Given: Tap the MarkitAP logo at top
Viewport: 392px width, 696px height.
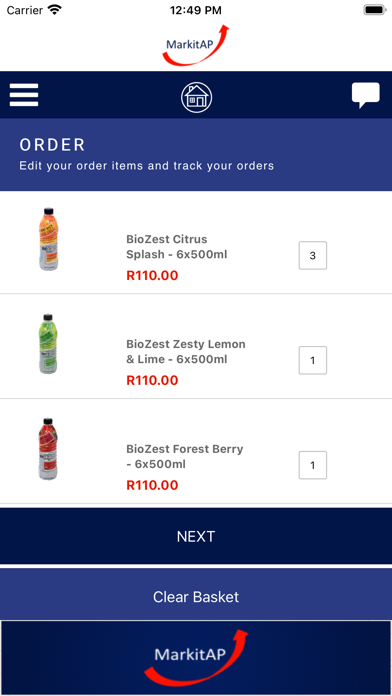Looking at the screenshot, I should pos(195,44).
